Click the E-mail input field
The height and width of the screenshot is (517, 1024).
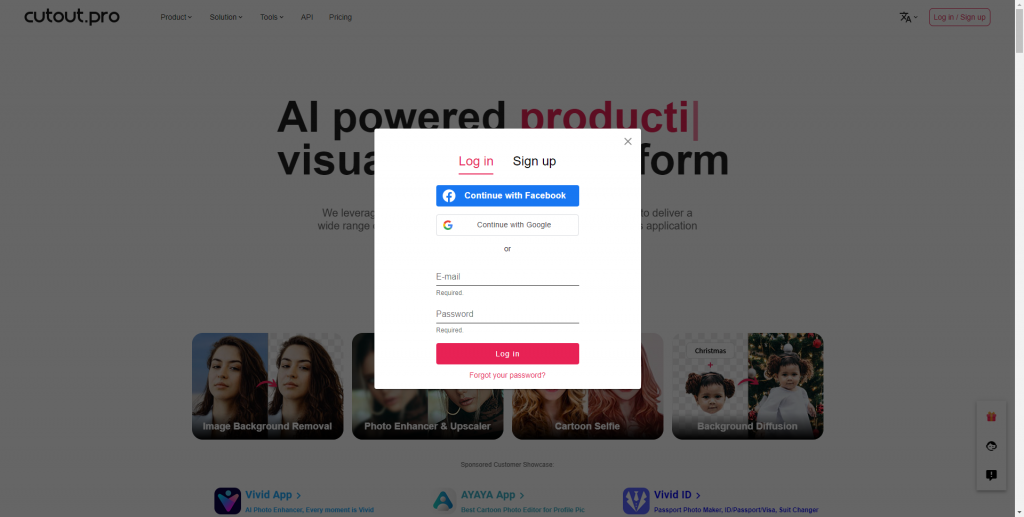click(507, 277)
